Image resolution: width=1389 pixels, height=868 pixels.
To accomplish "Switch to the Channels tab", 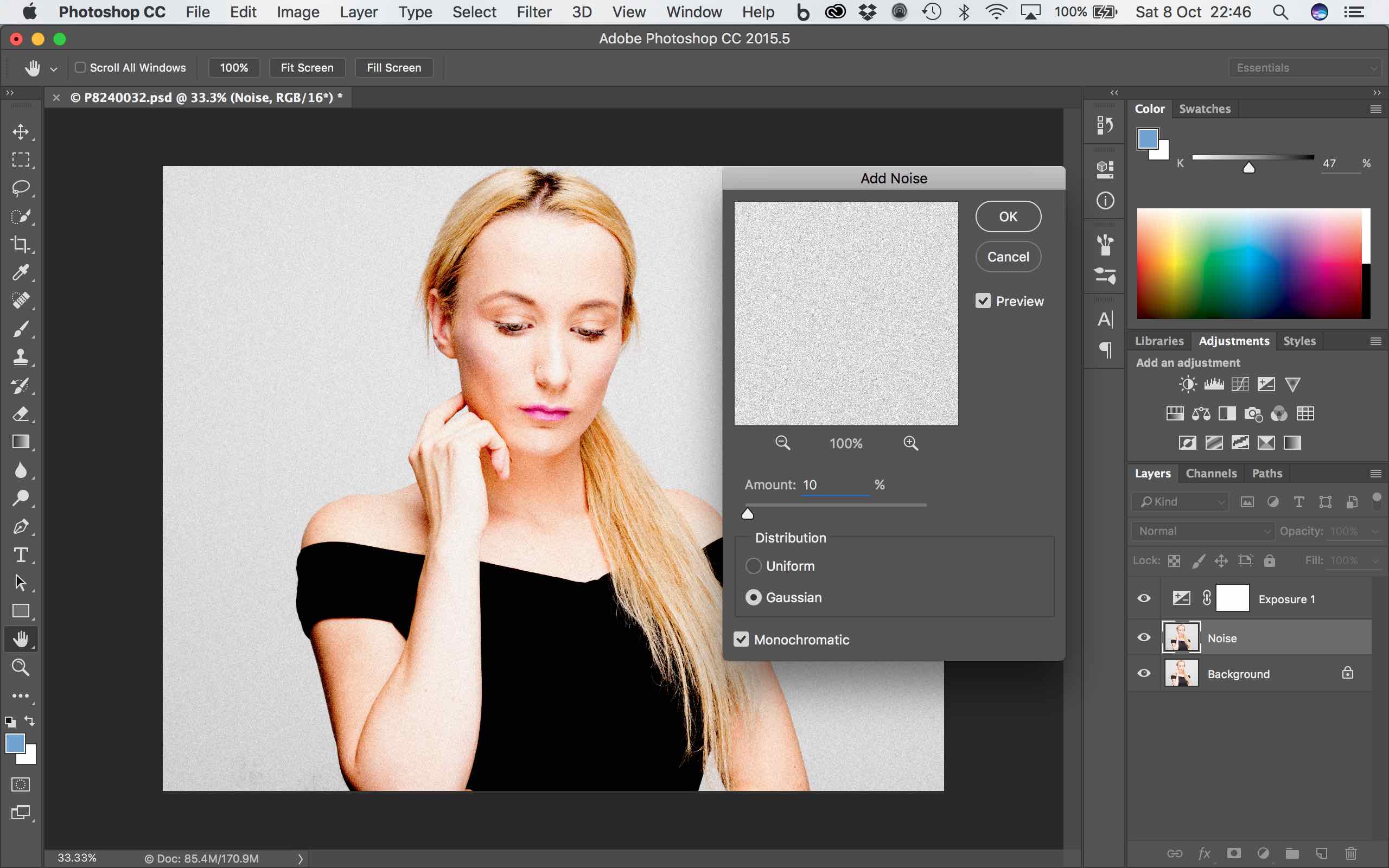I will [x=1211, y=474].
